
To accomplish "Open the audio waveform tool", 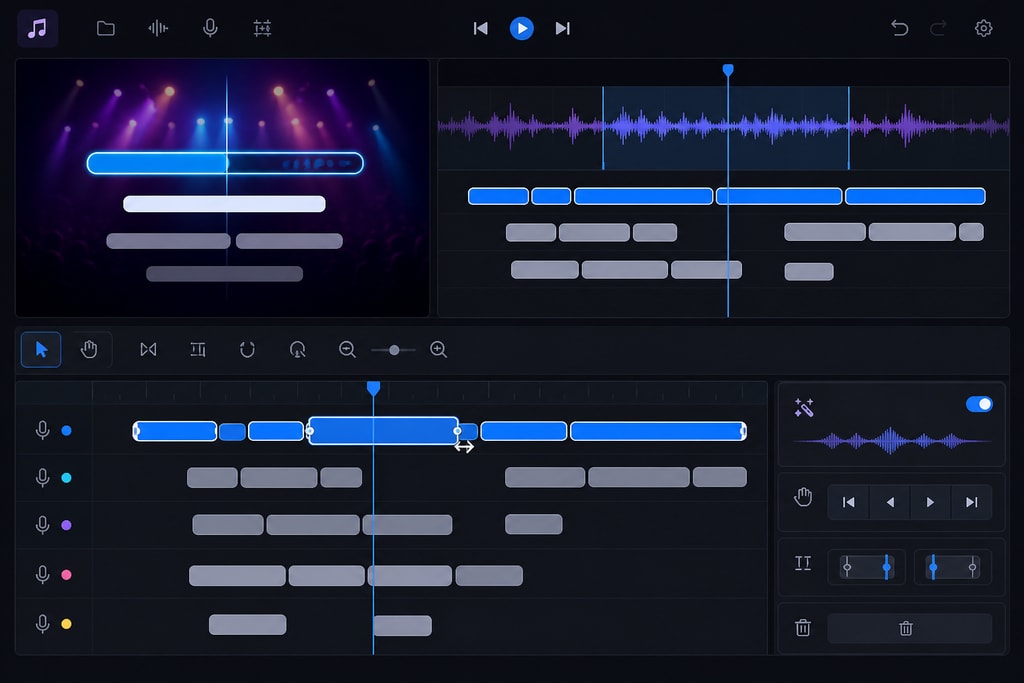I will tap(158, 28).
